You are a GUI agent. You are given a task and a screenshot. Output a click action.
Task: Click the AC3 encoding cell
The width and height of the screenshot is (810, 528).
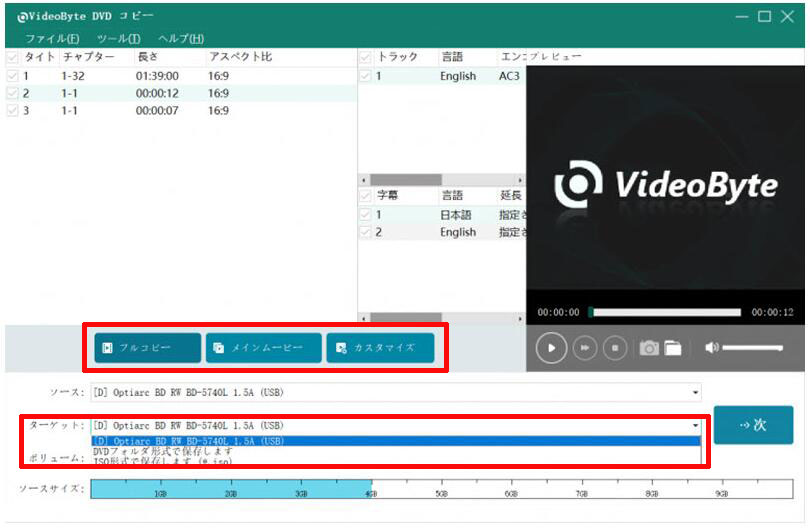509,76
